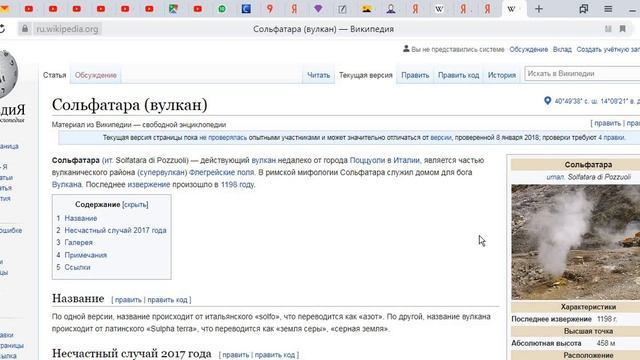Screen dimensions: 640x360
Task: Open 4 правки link in notice
Action: tap(611, 138)
